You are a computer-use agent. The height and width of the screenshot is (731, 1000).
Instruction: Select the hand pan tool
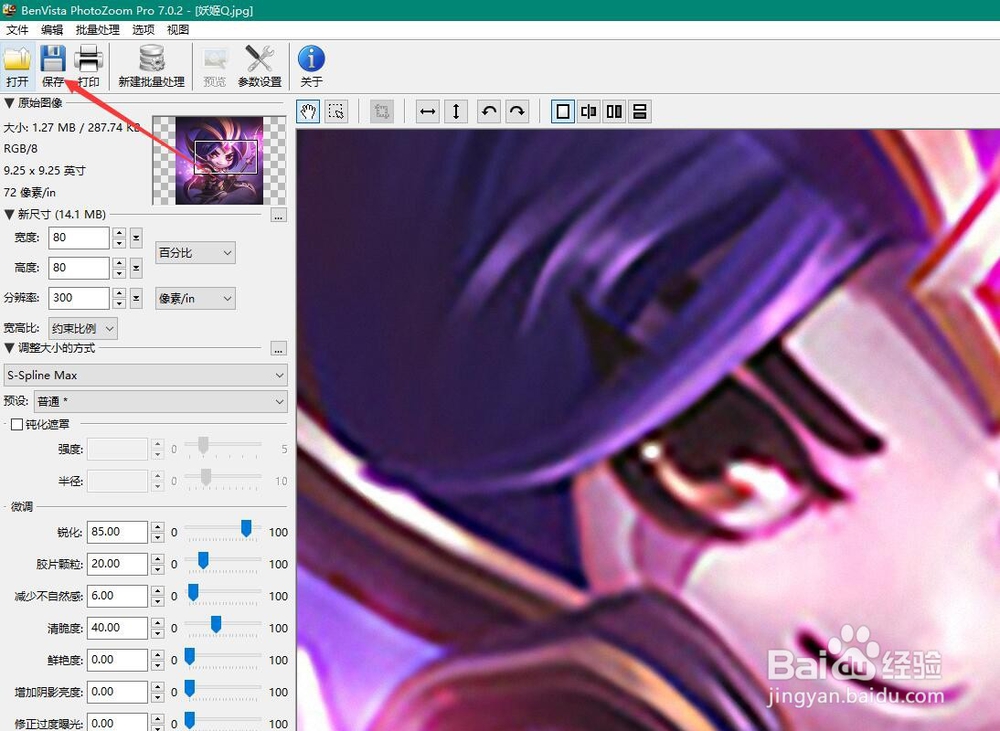(308, 112)
